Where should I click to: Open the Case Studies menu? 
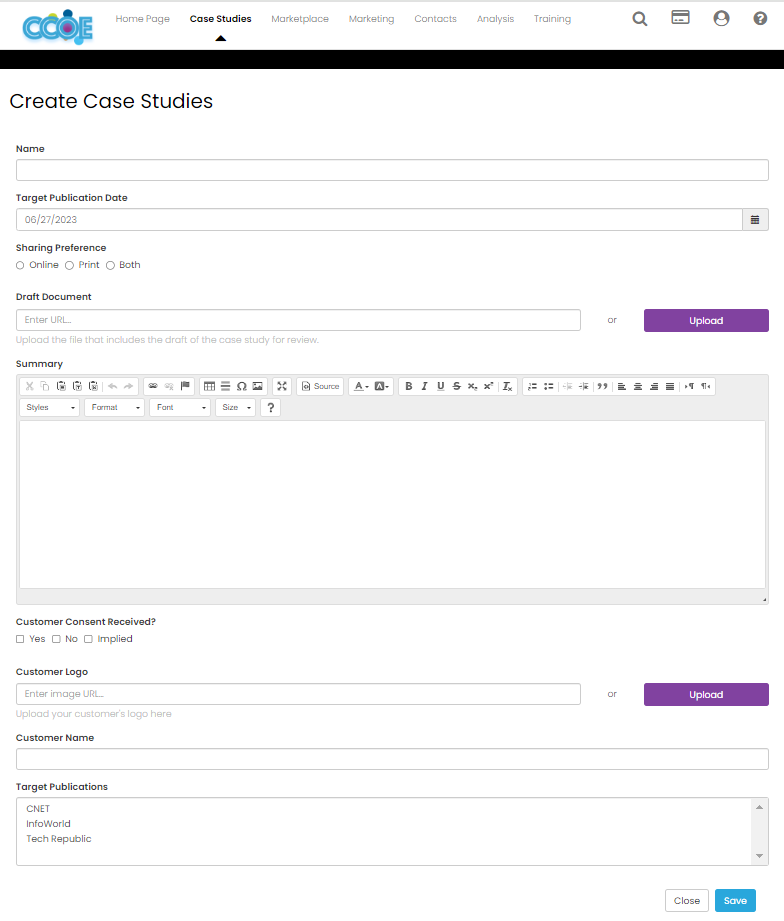click(220, 19)
